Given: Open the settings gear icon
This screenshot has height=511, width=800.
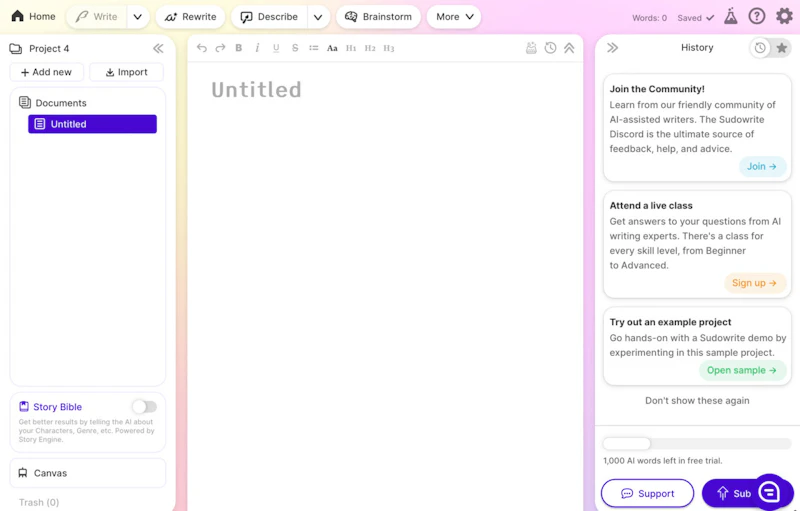Looking at the screenshot, I should pyautogui.click(x=784, y=16).
